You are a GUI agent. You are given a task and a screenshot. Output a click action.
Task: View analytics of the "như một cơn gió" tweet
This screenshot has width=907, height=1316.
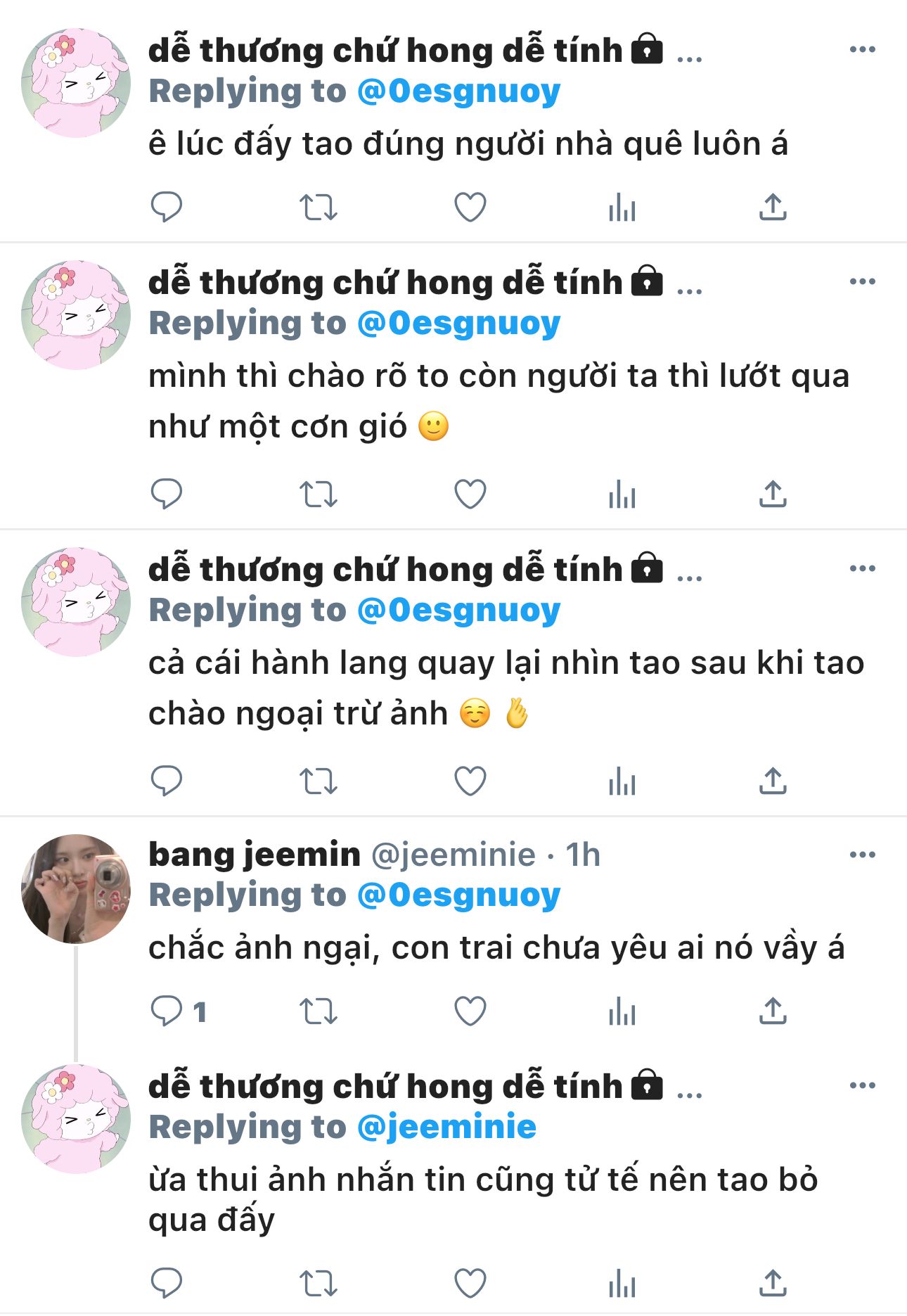[x=622, y=494]
